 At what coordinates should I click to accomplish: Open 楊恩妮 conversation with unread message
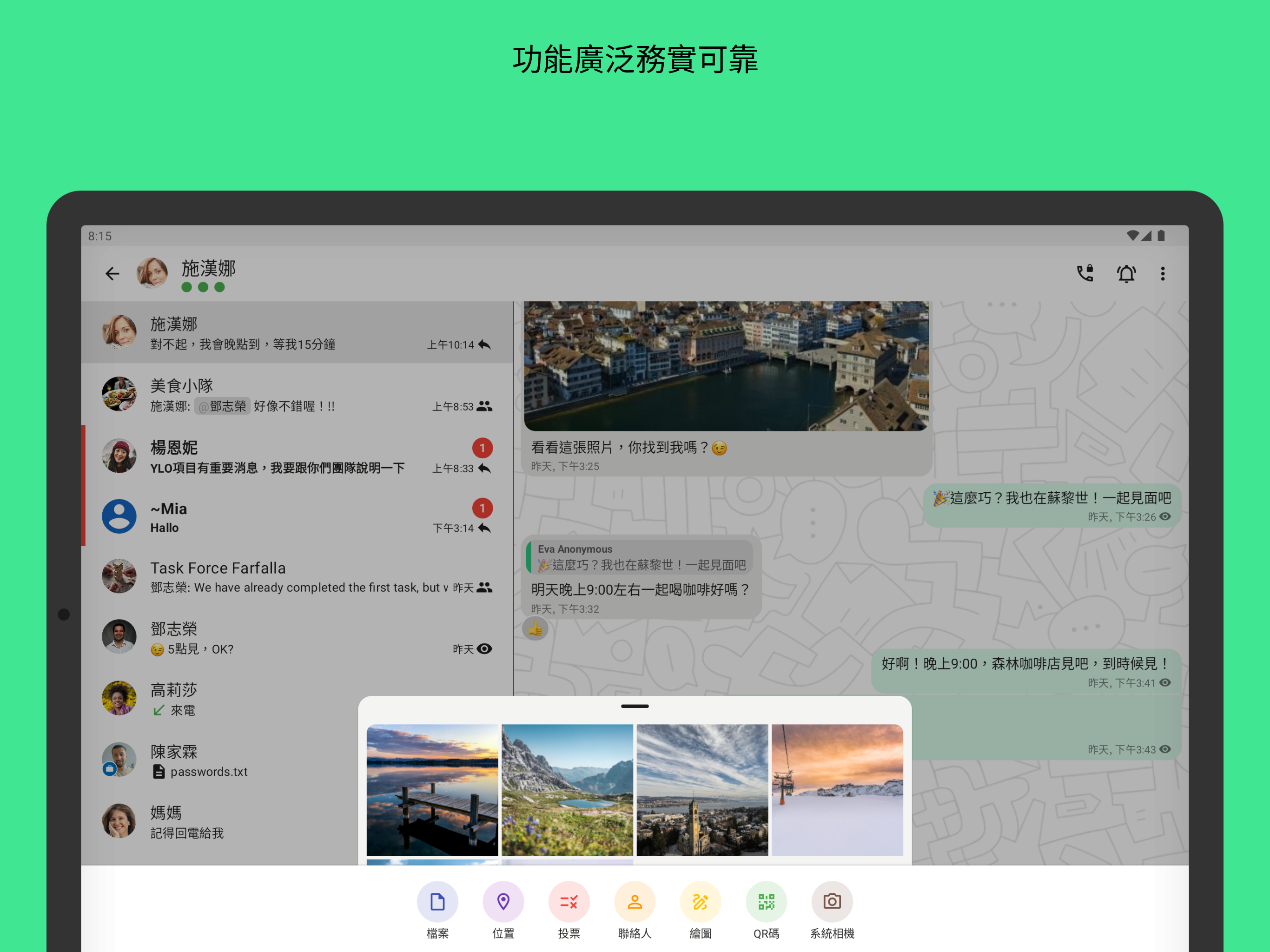(x=297, y=456)
